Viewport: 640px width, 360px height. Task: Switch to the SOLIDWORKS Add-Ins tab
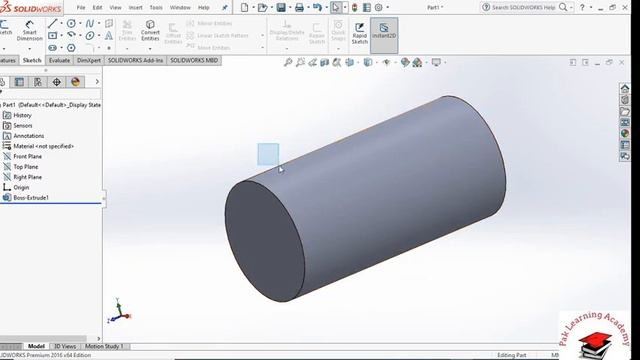coord(135,60)
